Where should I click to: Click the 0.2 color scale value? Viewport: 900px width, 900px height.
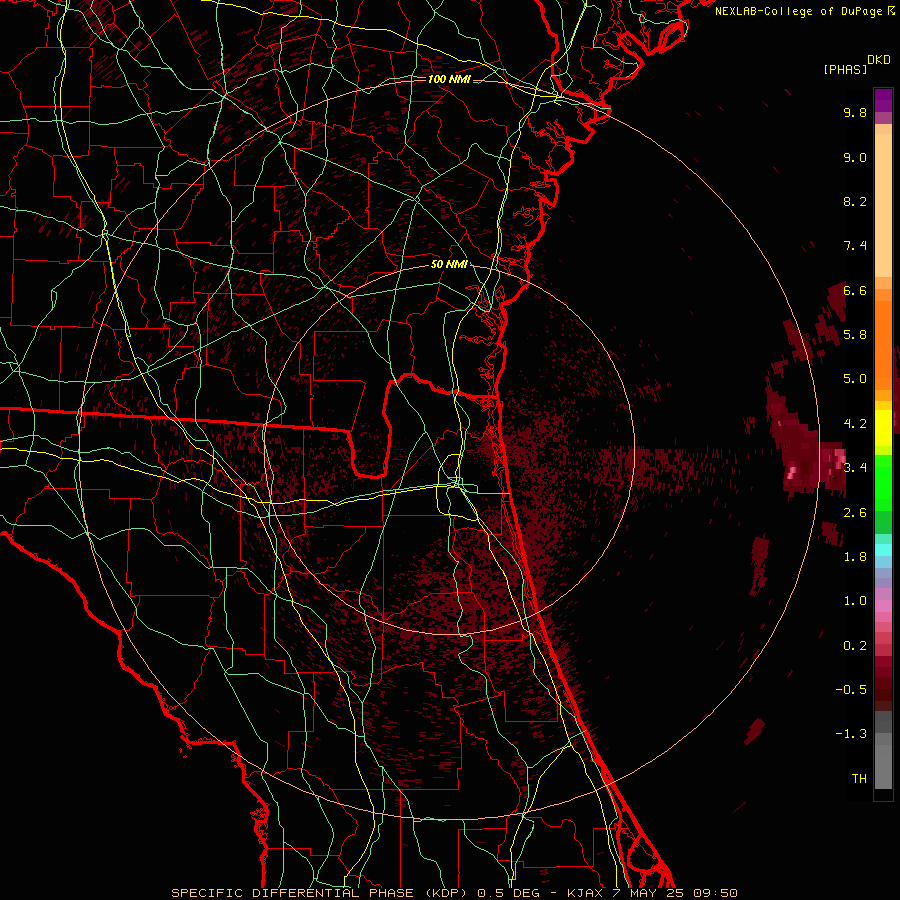(855, 646)
